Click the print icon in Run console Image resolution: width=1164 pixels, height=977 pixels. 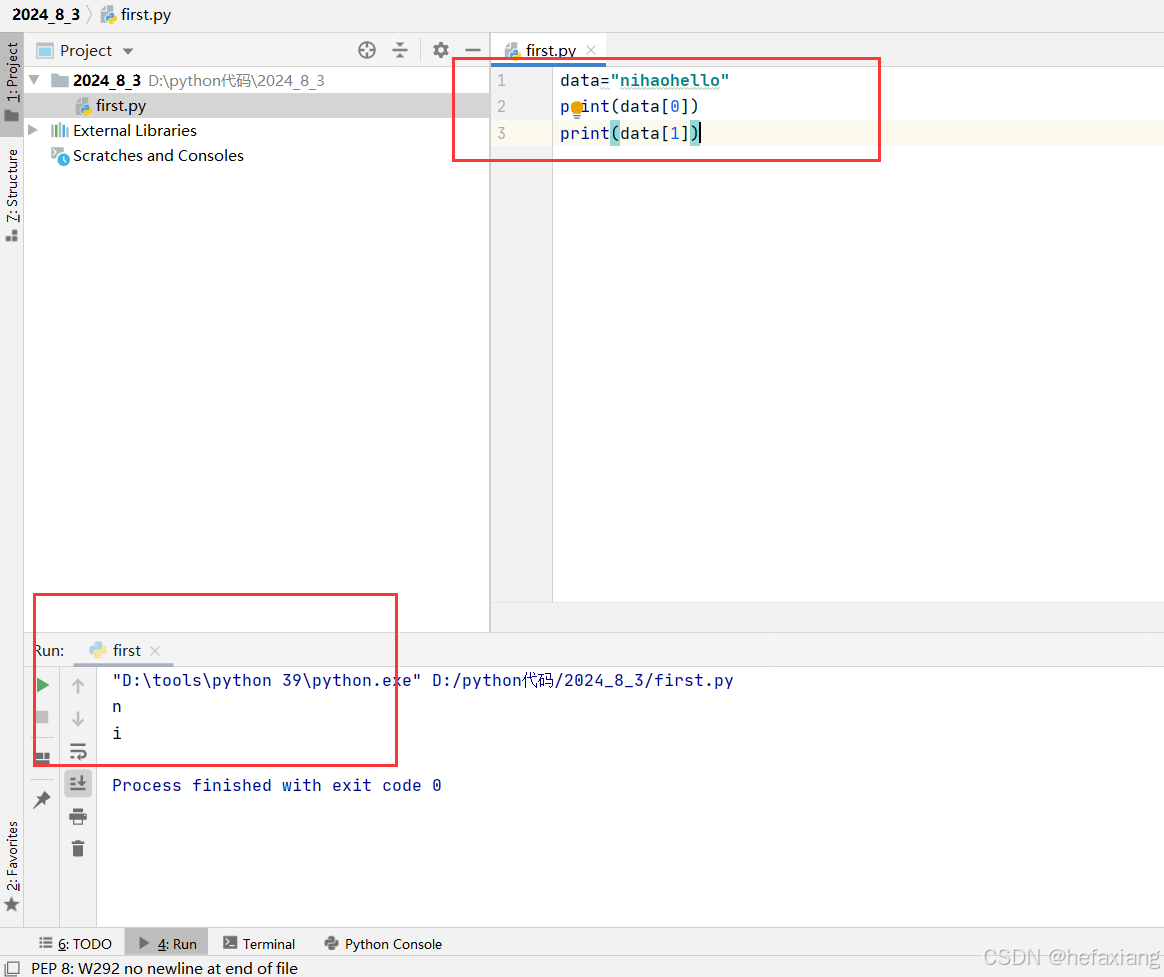coord(78,817)
